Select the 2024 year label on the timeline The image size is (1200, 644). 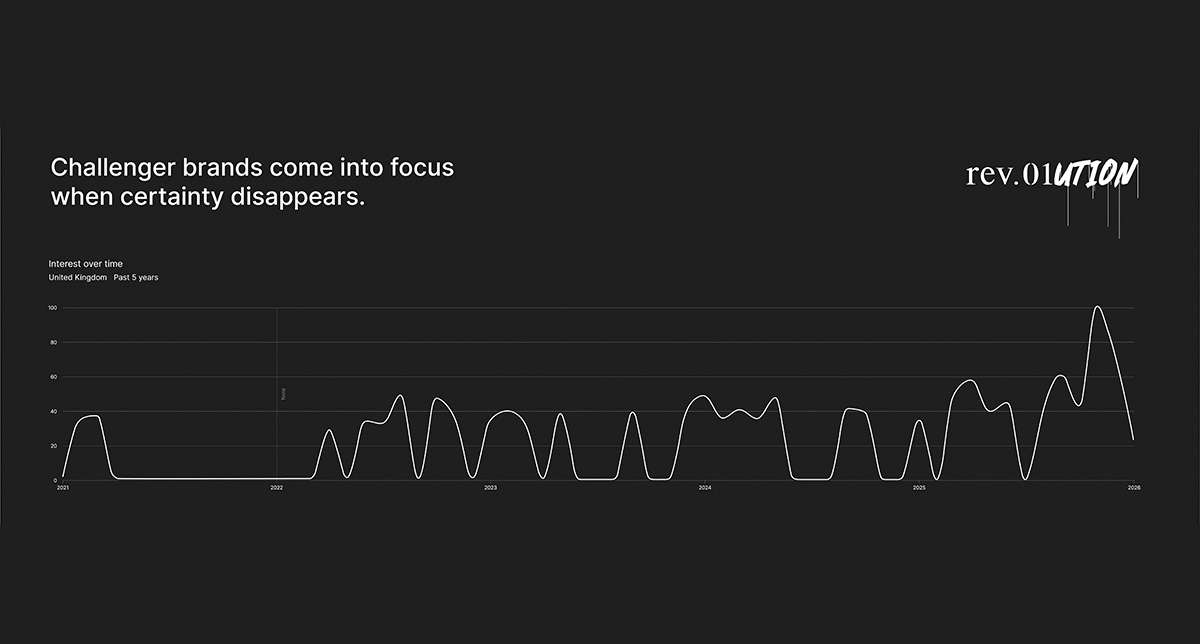pyautogui.click(x=705, y=488)
